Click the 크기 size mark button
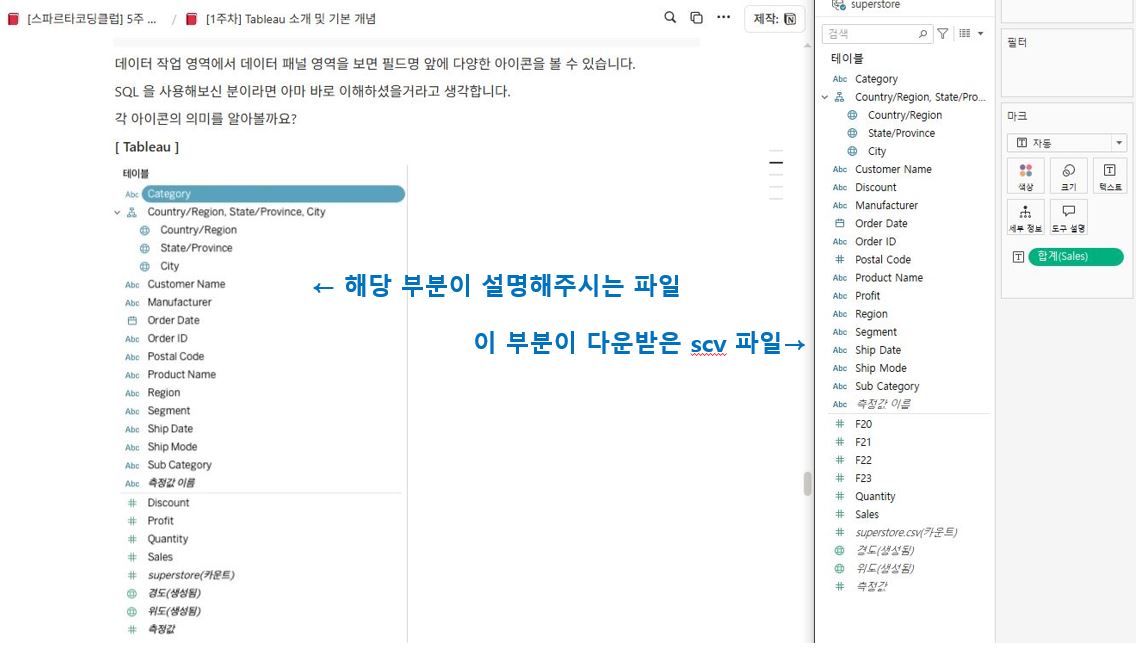 click(1068, 176)
